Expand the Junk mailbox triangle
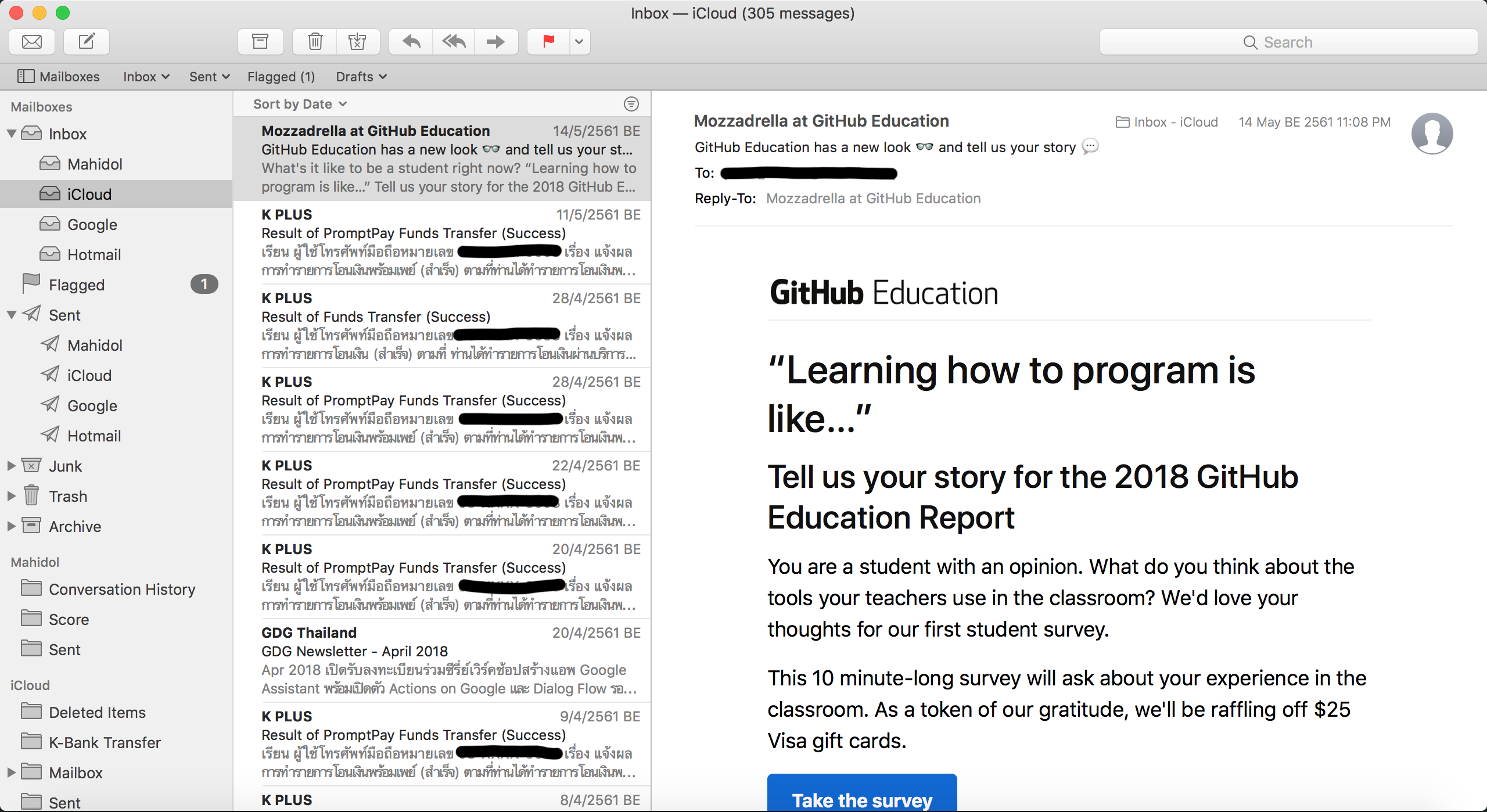 point(11,466)
